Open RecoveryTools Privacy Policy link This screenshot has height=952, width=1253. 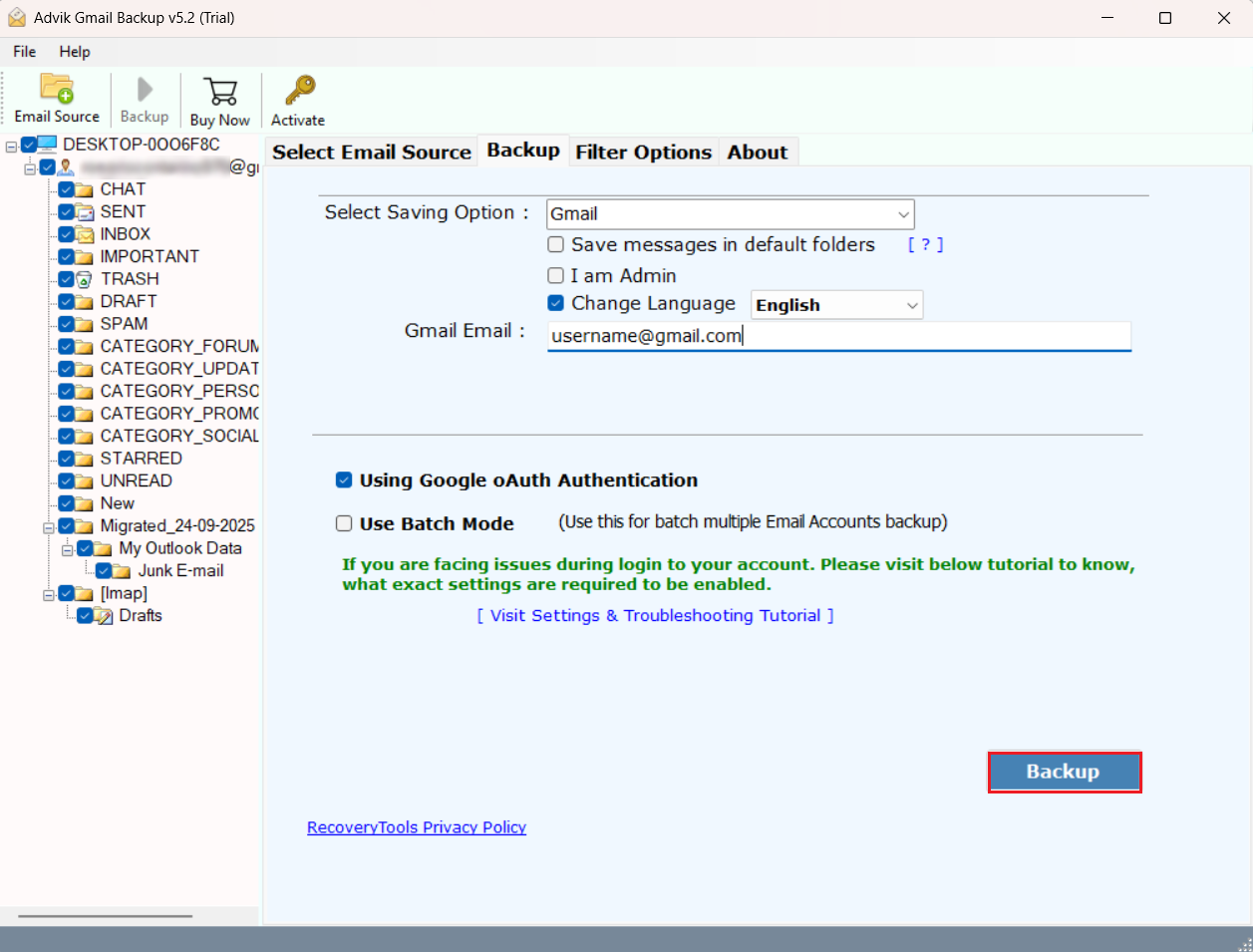(x=417, y=827)
